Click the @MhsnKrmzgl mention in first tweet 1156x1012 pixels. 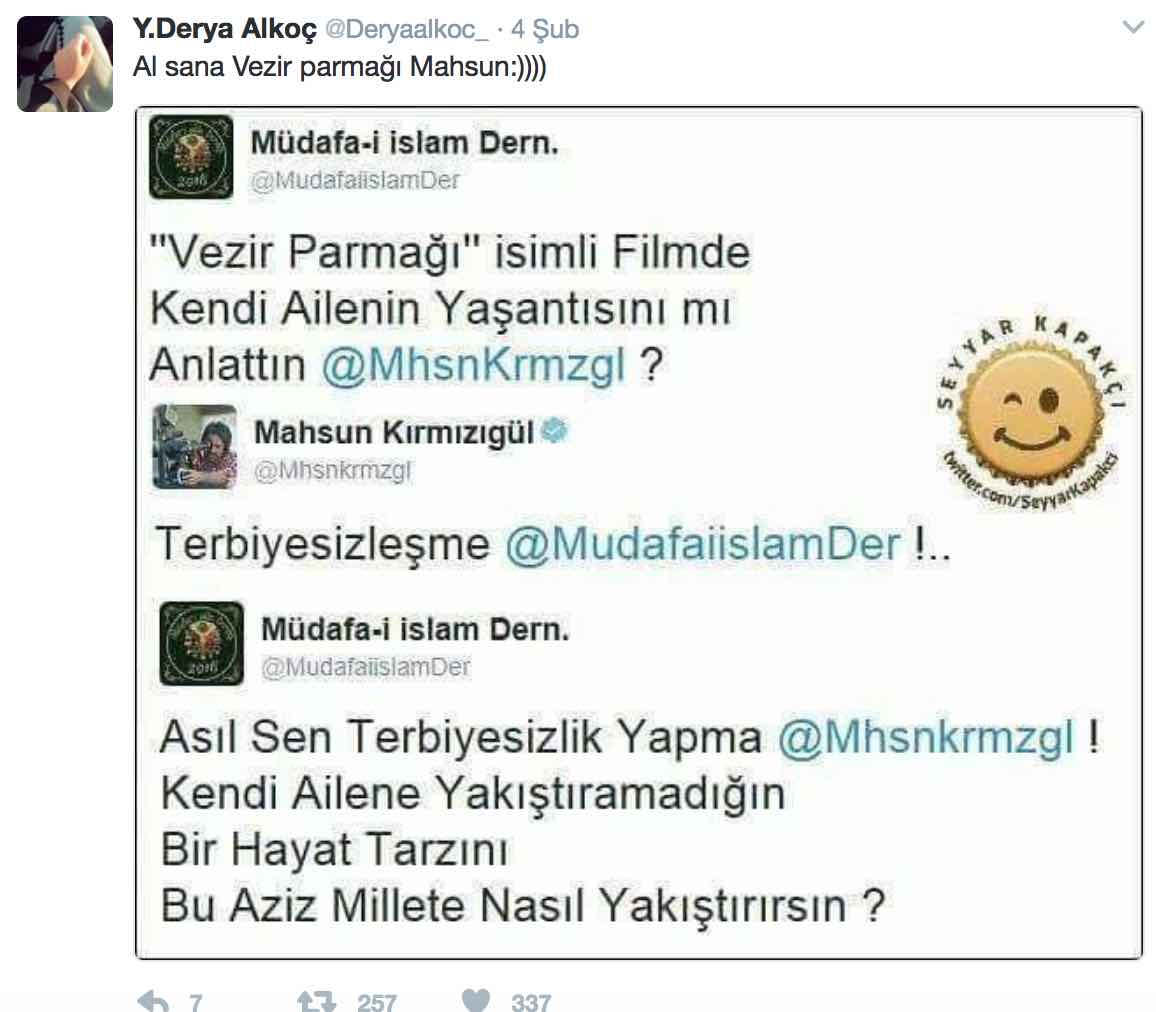tap(474, 365)
